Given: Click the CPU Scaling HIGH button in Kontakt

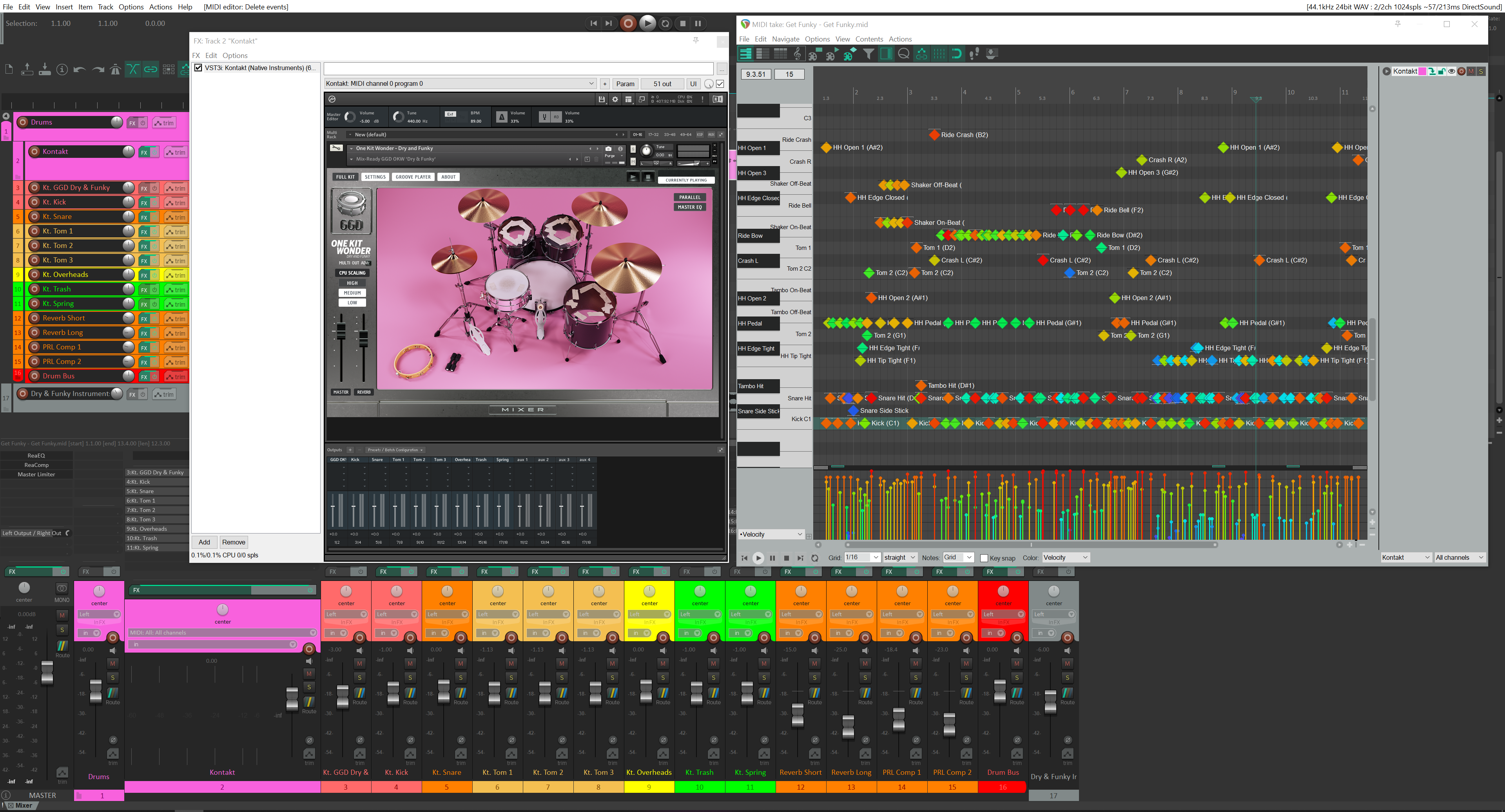Looking at the screenshot, I should [352, 283].
